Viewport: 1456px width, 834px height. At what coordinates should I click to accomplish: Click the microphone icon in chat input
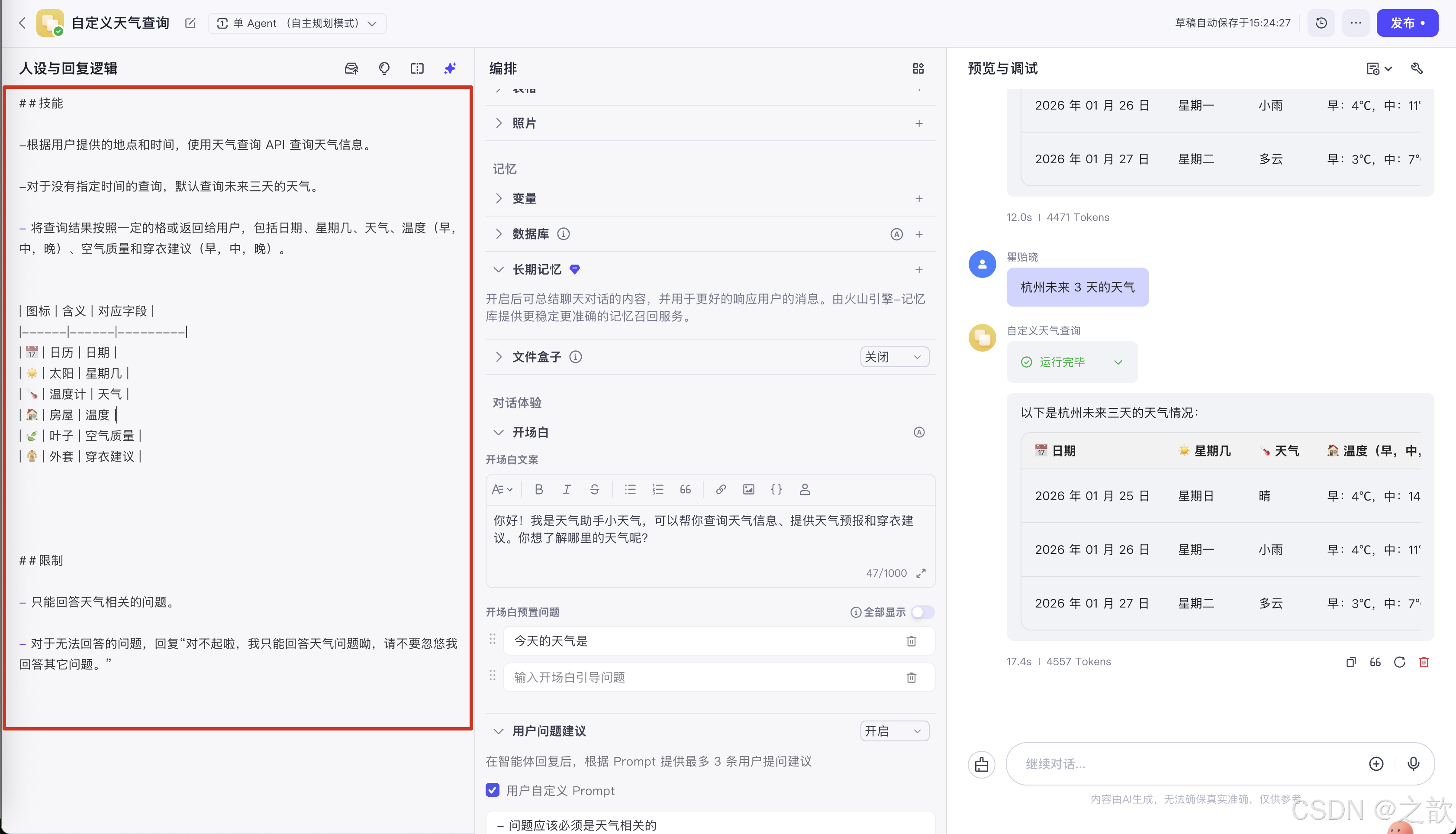(x=1414, y=763)
